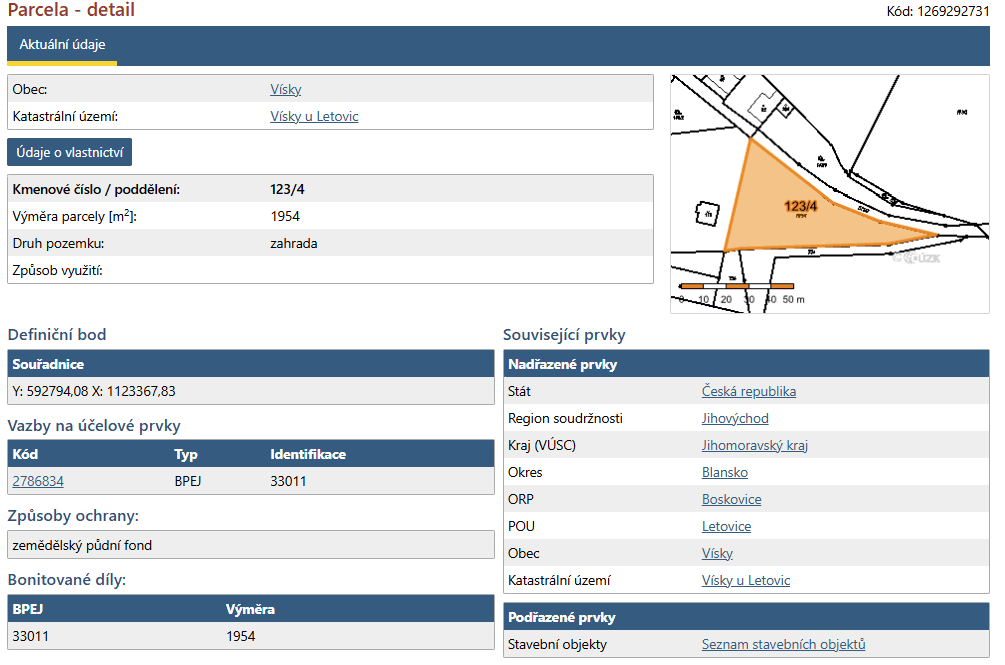The width and height of the screenshot is (1005, 665).
Task: Open the Jihomoravský kraj link
Action: 755,445
